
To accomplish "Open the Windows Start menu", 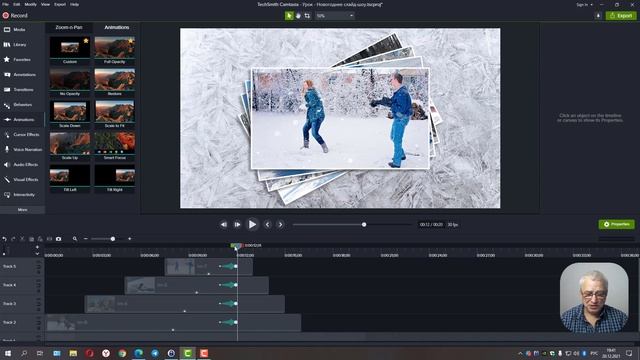I will click(x=7, y=353).
